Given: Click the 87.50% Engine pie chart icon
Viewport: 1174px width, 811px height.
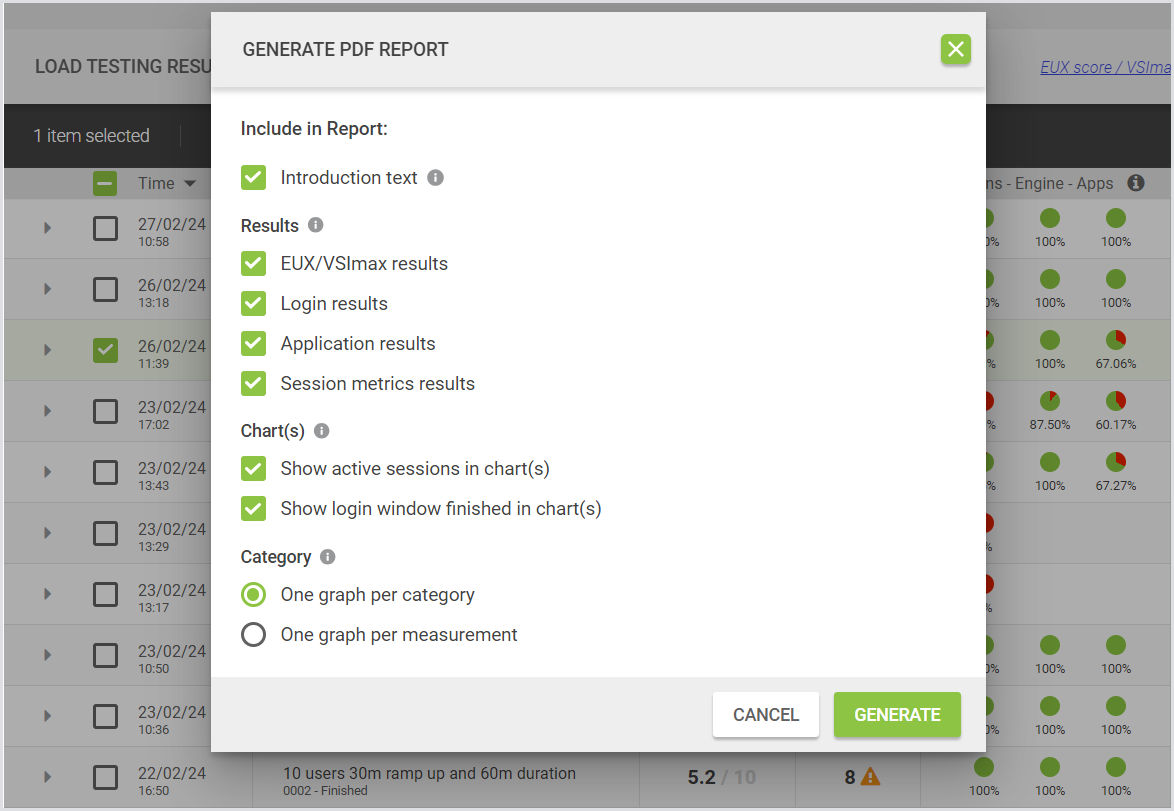Looking at the screenshot, I should (1049, 401).
